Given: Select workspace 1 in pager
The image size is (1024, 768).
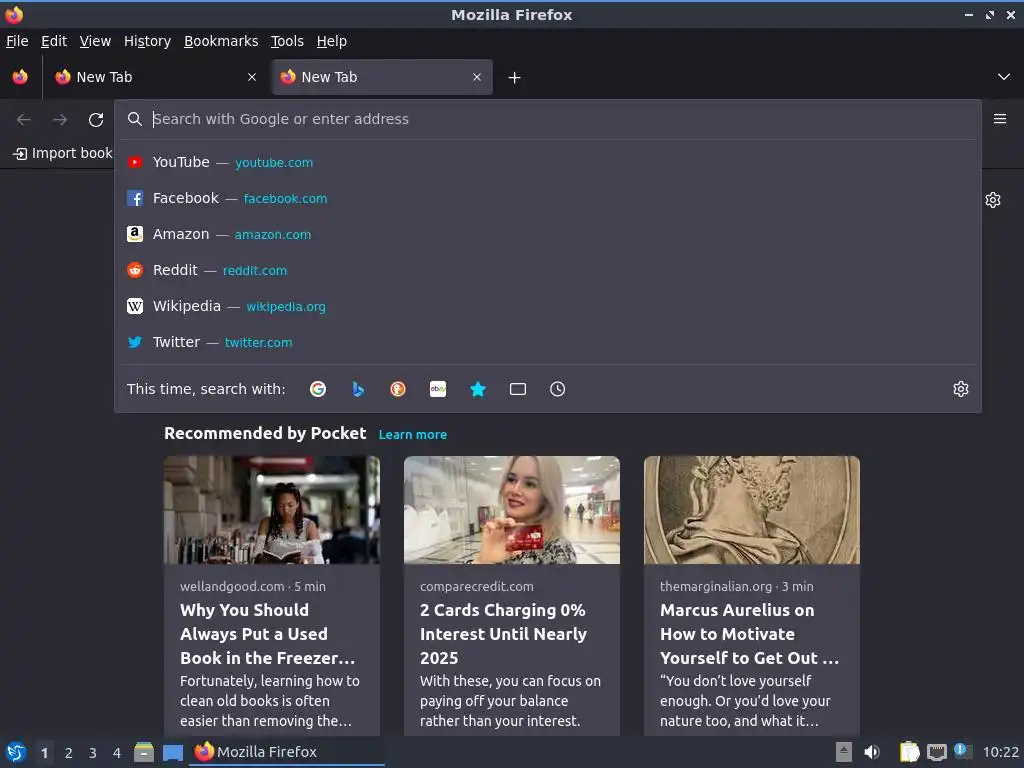Looking at the screenshot, I should [44, 753].
